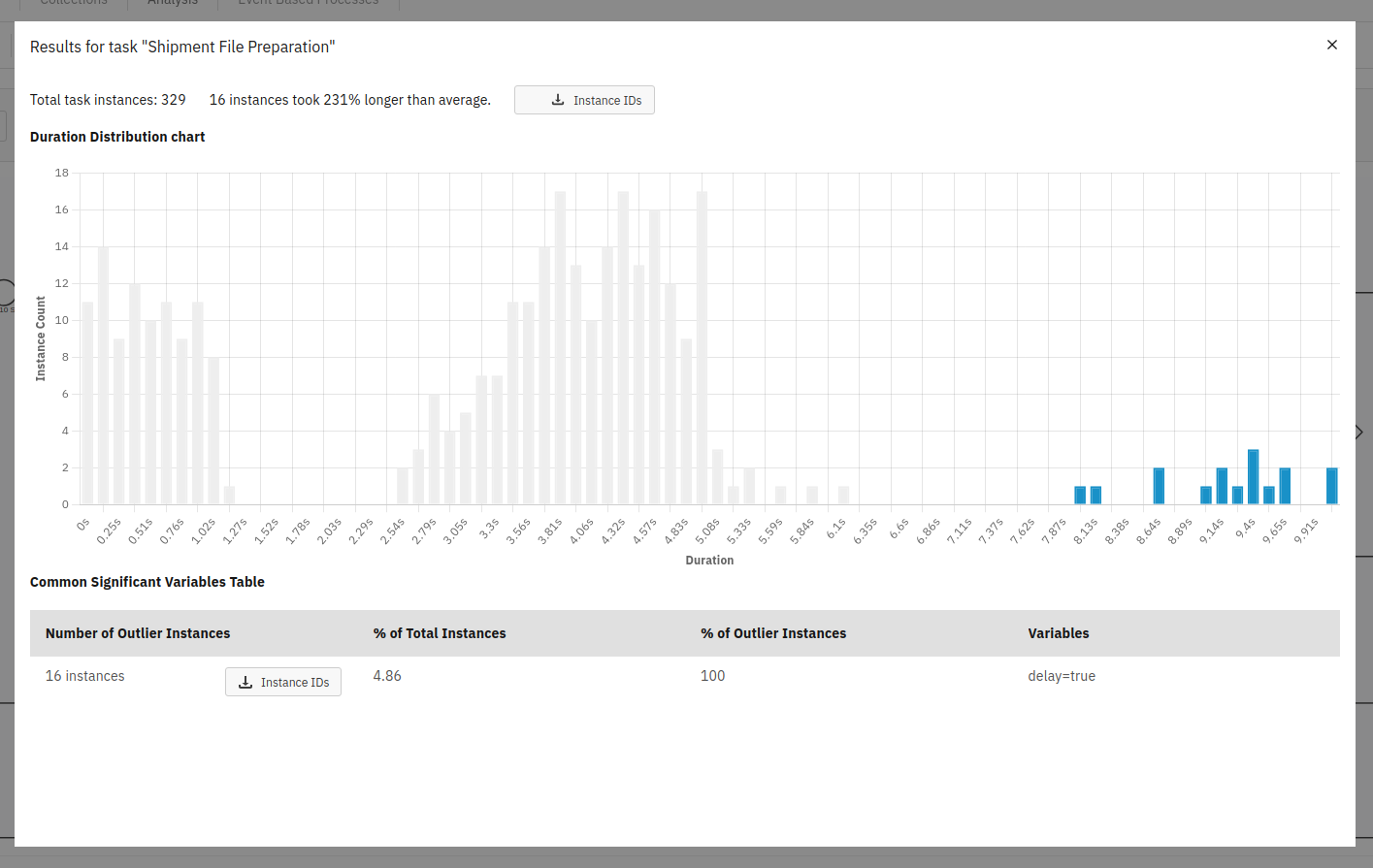Select the blue bar at 8.64s duration
Image resolution: width=1373 pixels, height=868 pixels.
coord(1159,486)
